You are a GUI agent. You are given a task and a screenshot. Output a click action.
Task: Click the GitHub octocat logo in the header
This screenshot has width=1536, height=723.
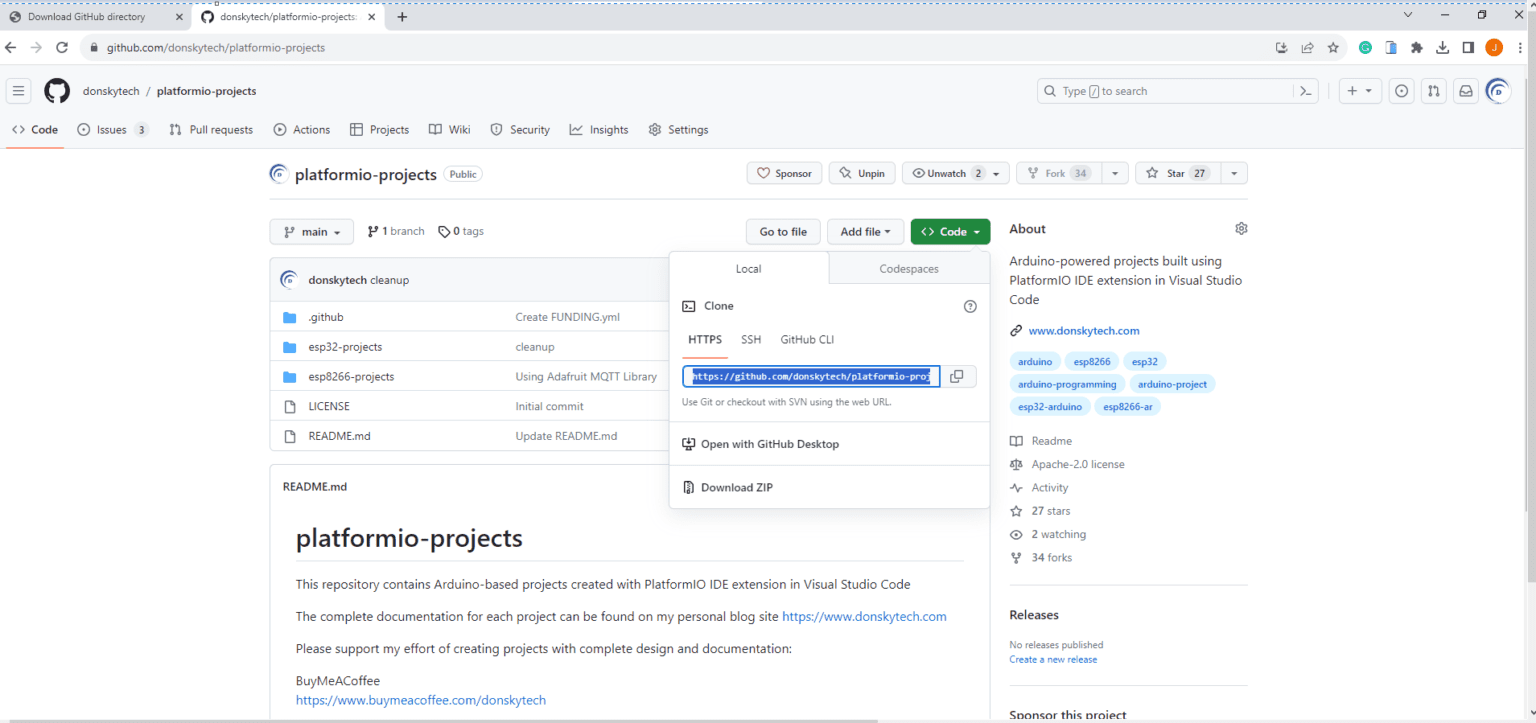pos(57,90)
